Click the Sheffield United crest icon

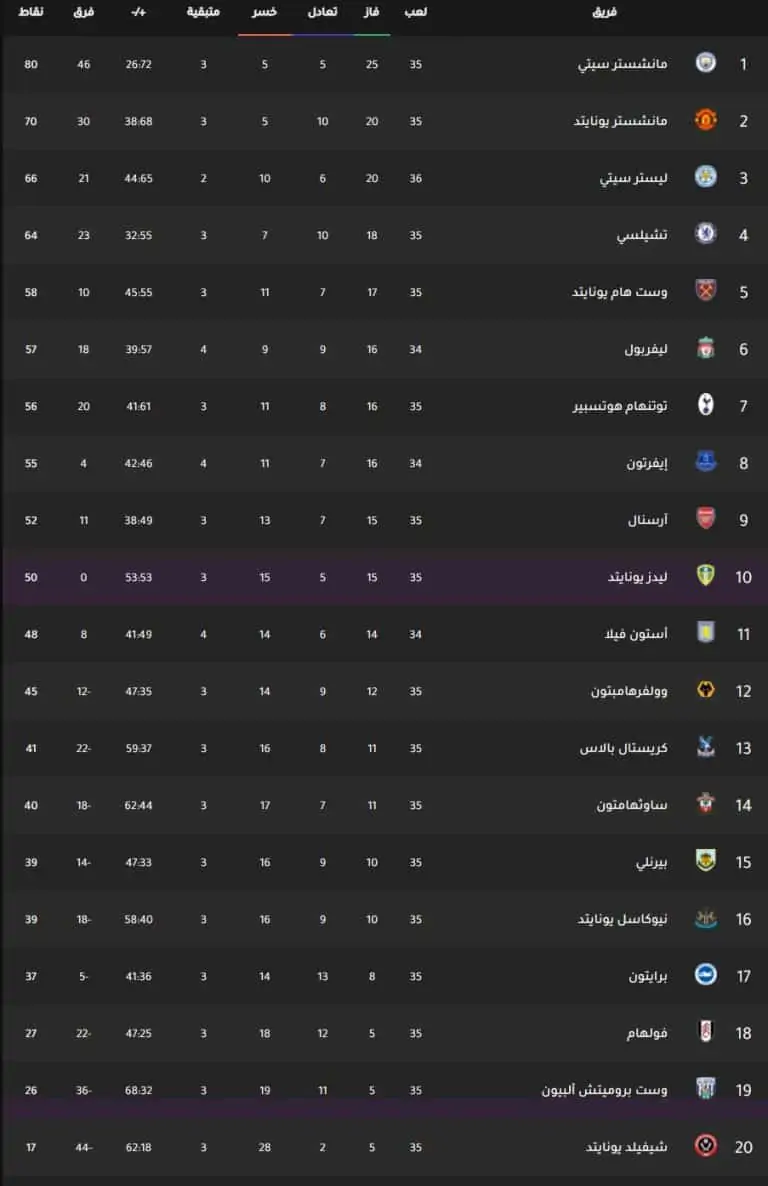(x=705, y=1146)
